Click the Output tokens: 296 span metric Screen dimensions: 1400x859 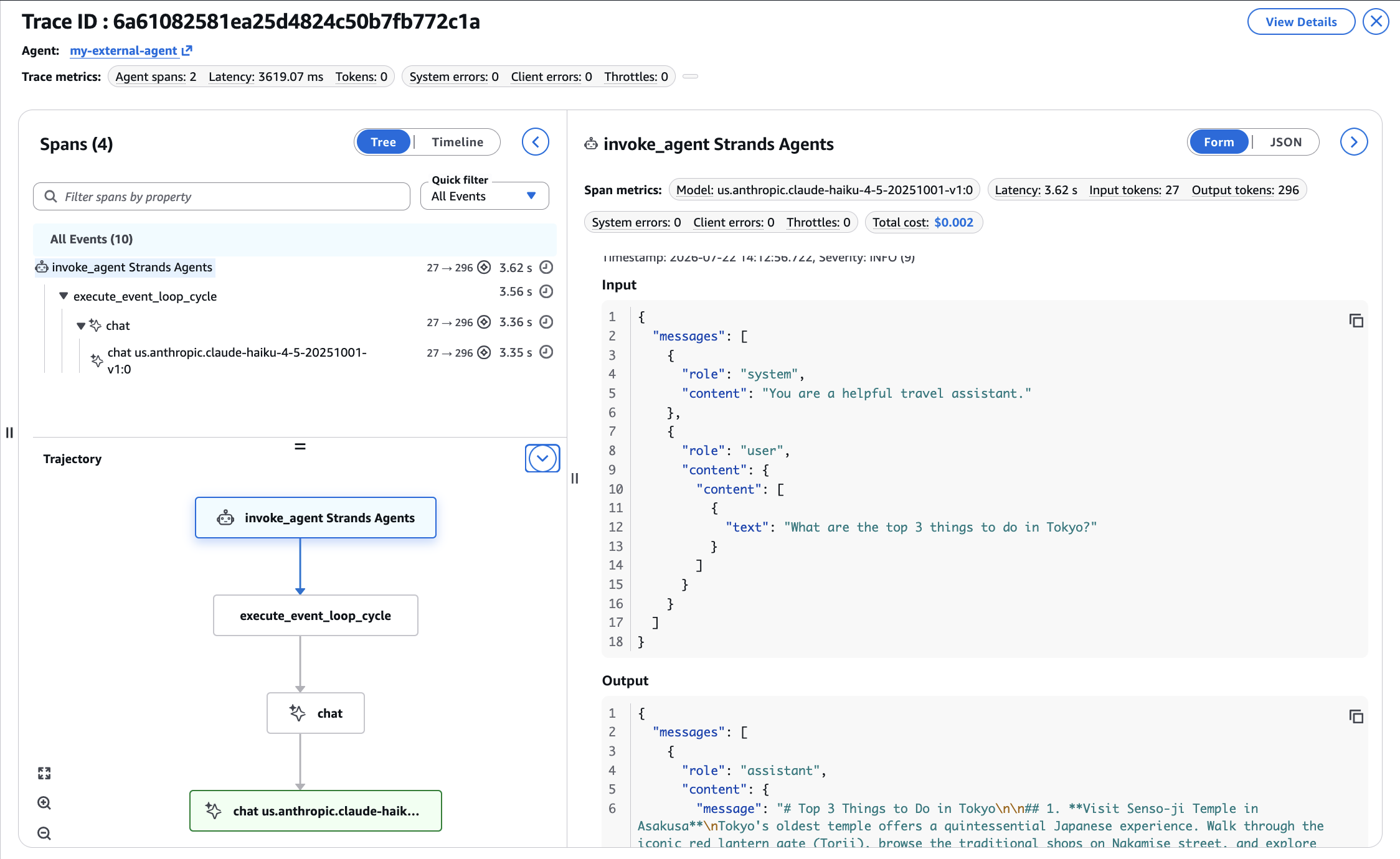coord(1245,190)
